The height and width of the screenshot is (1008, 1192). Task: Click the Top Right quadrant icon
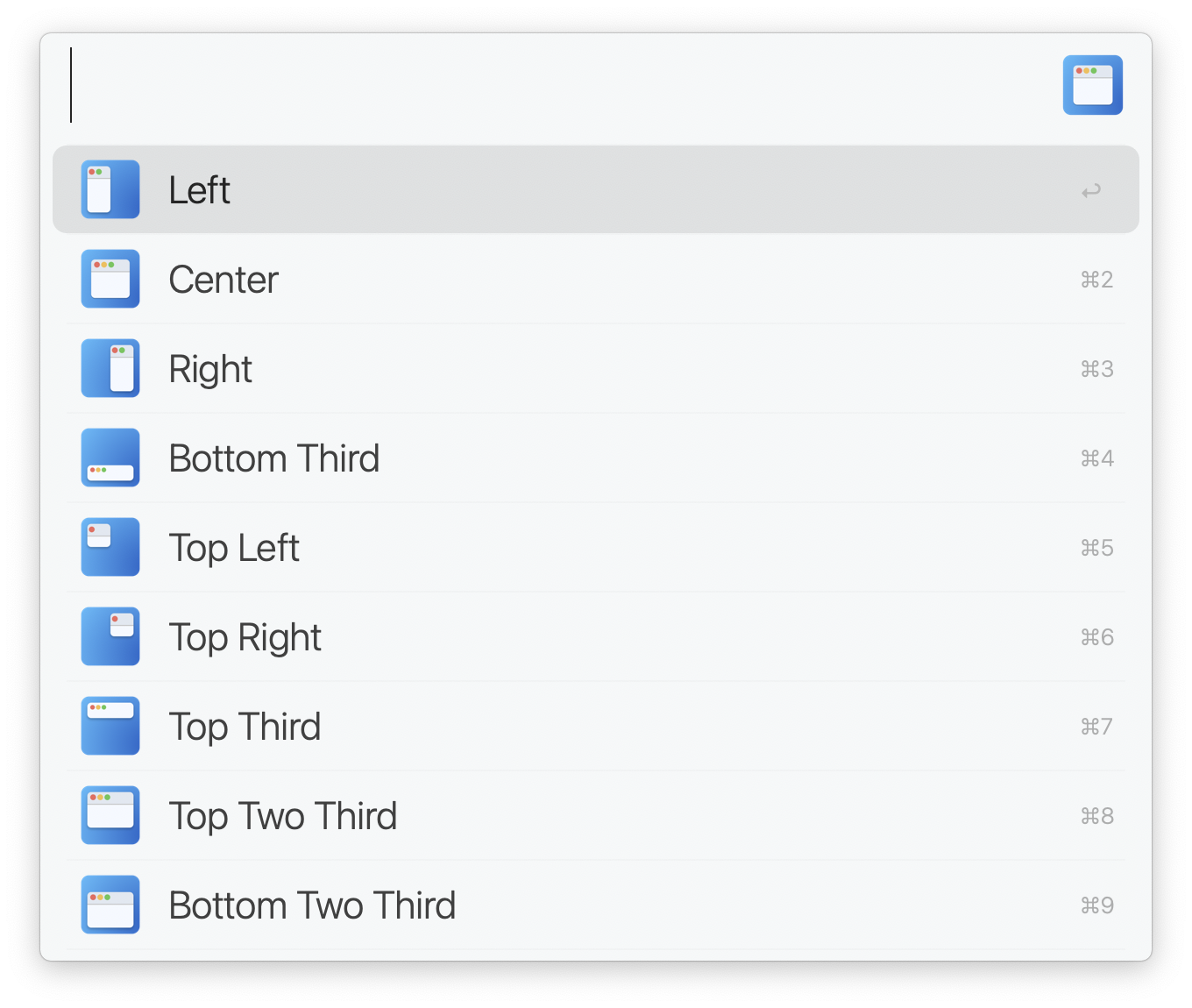[x=110, y=636]
